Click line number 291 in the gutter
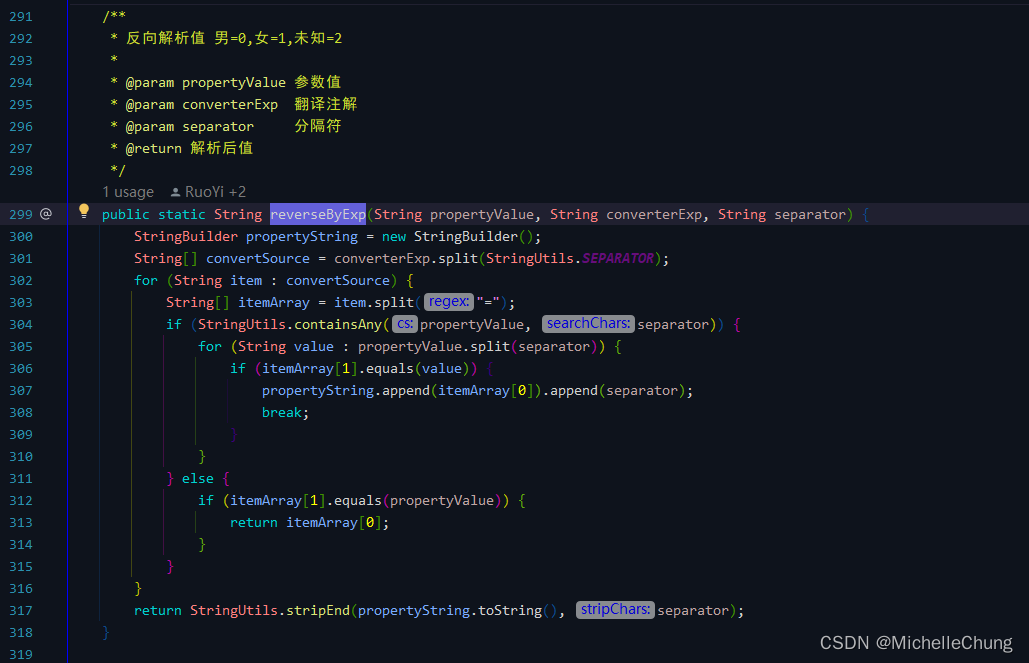The width and height of the screenshot is (1029, 663). [21, 16]
